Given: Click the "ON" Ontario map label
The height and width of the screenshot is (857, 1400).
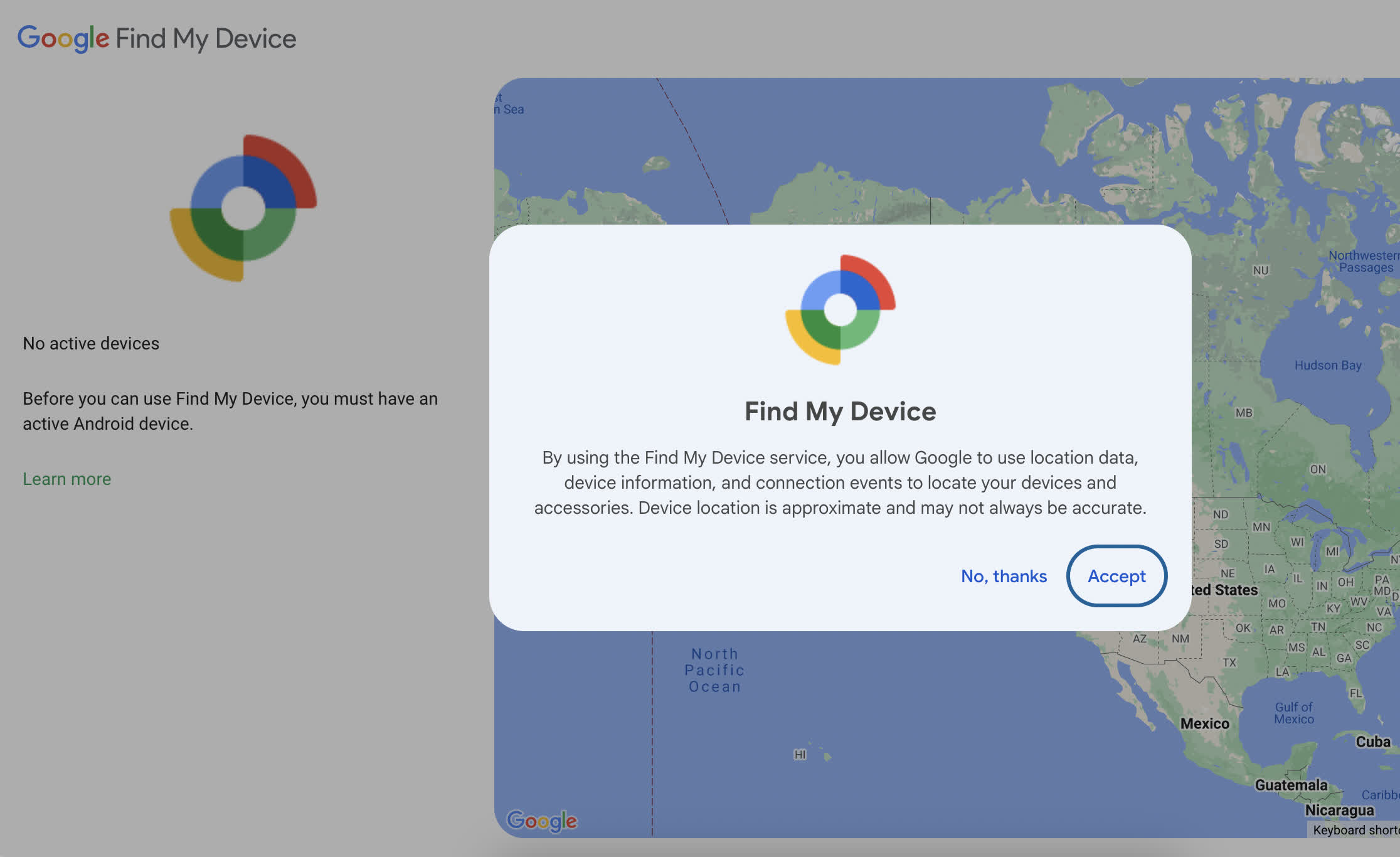Looking at the screenshot, I should [x=1318, y=469].
